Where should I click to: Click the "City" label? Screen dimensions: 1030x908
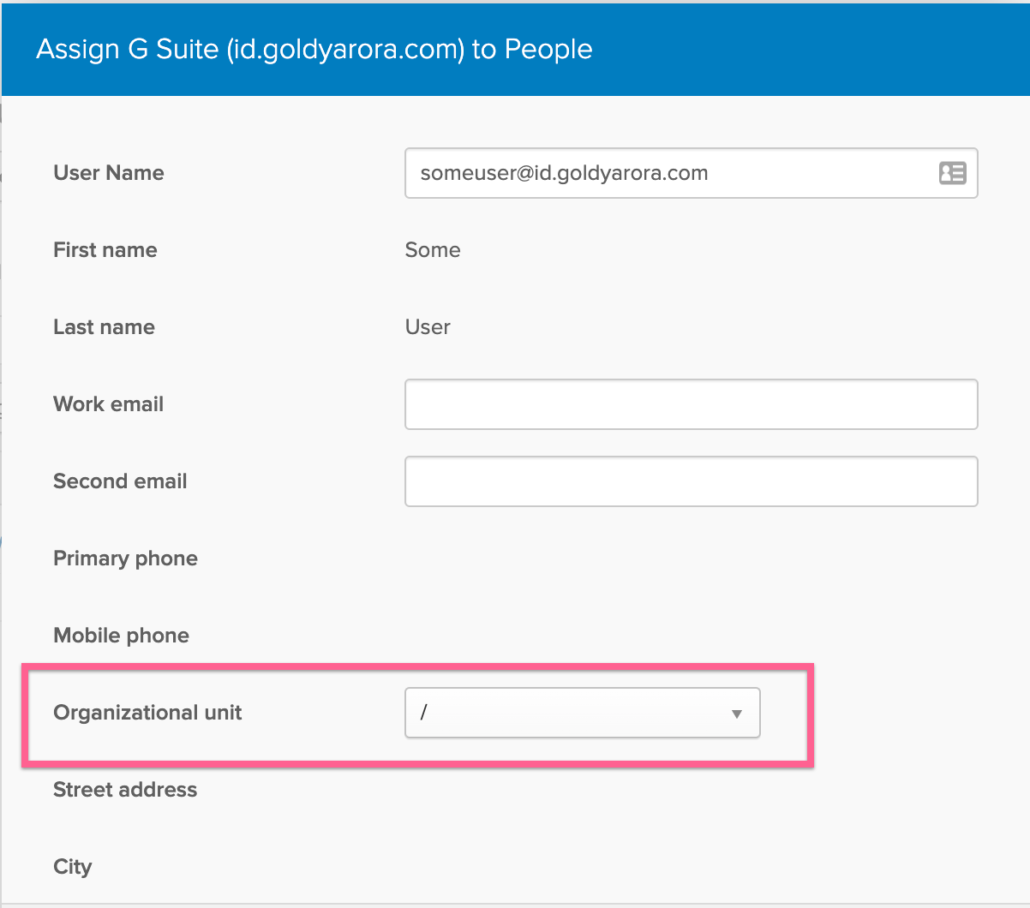[x=72, y=867]
